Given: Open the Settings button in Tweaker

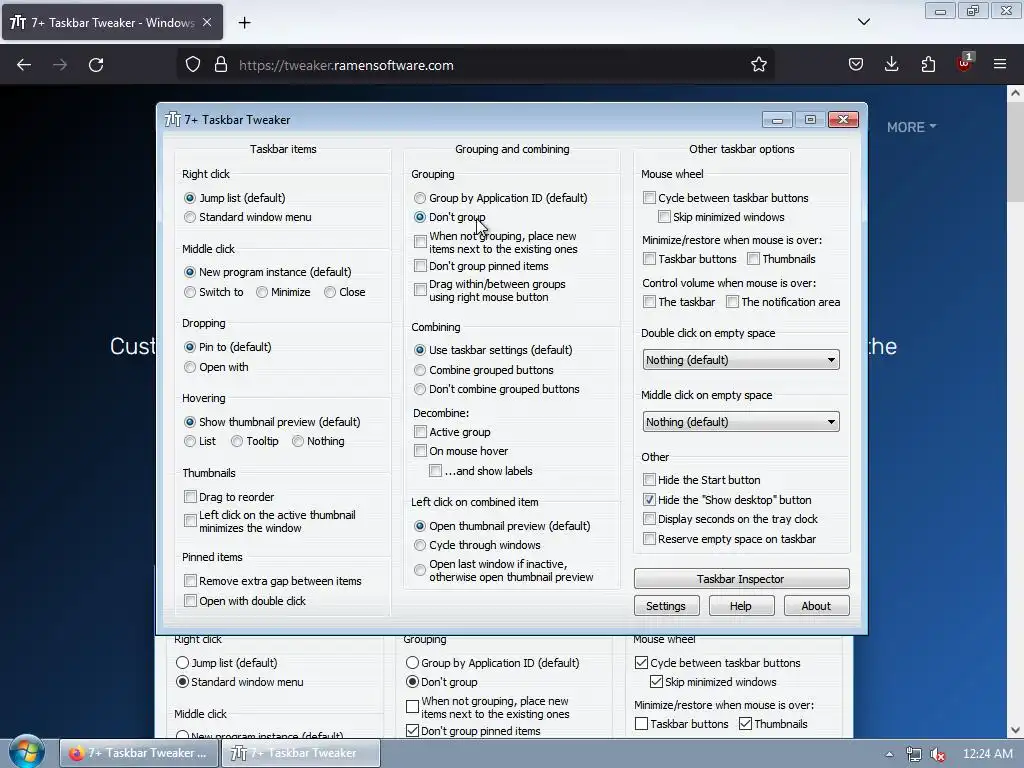Looking at the screenshot, I should (x=666, y=606).
